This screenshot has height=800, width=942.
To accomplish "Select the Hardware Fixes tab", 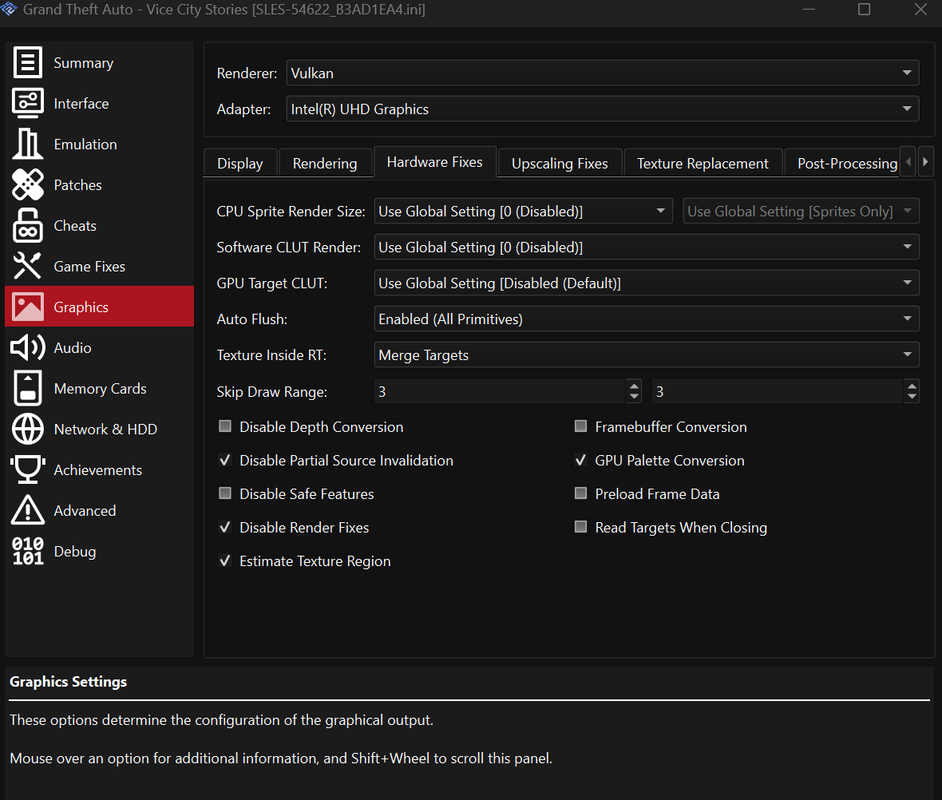I will (x=435, y=162).
